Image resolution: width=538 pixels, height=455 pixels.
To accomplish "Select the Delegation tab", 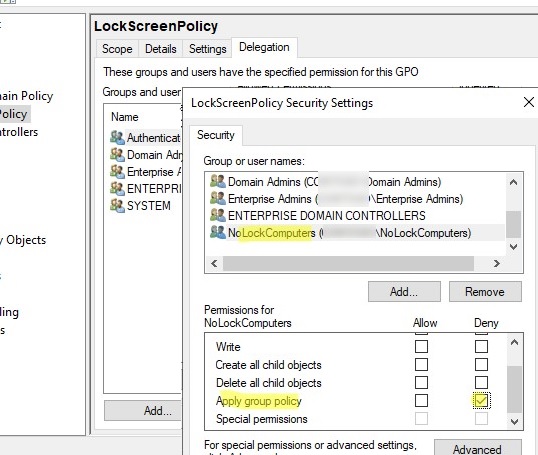I will 264,47.
